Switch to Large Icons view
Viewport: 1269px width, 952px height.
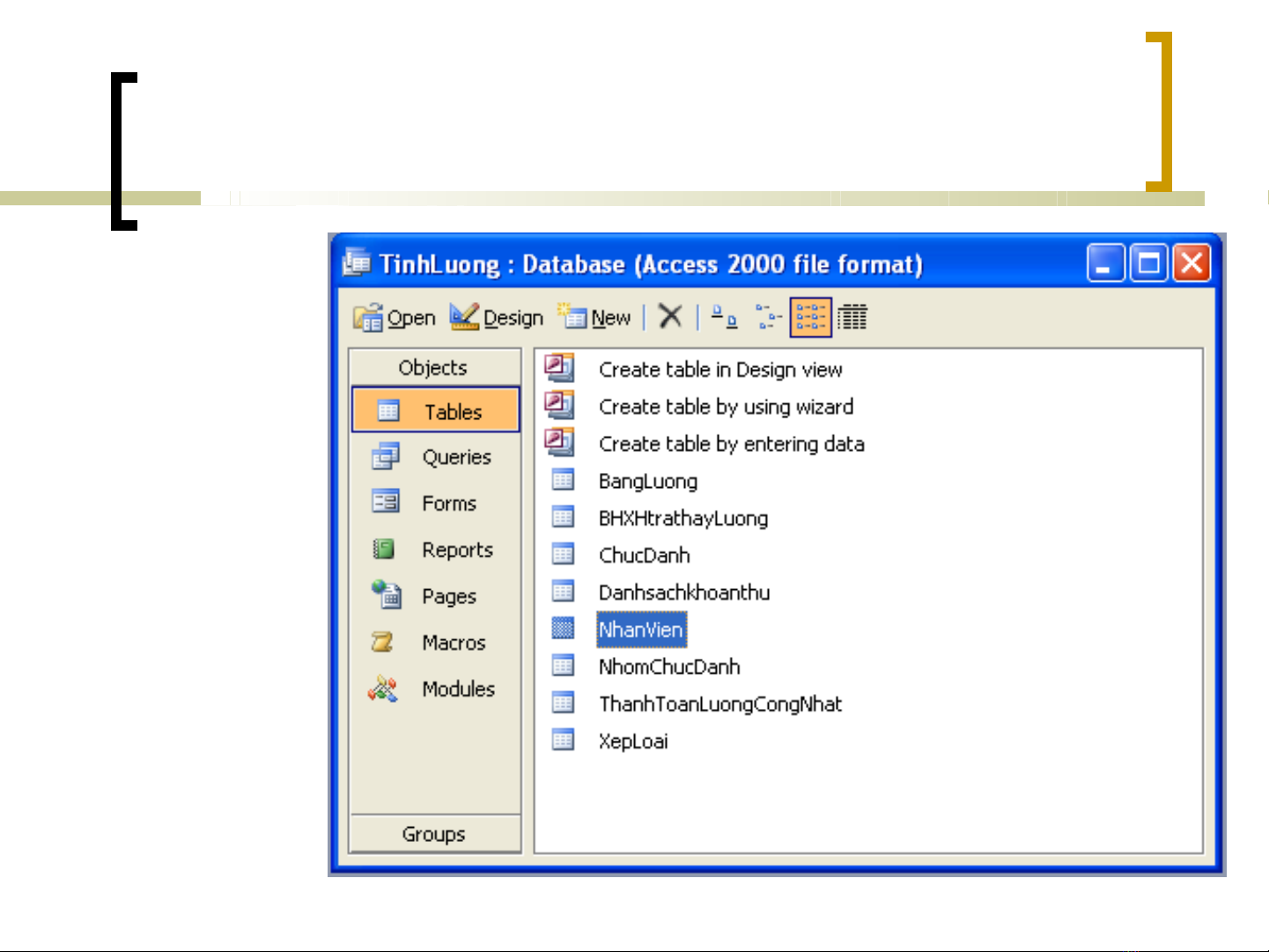pyautogui.click(x=724, y=317)
